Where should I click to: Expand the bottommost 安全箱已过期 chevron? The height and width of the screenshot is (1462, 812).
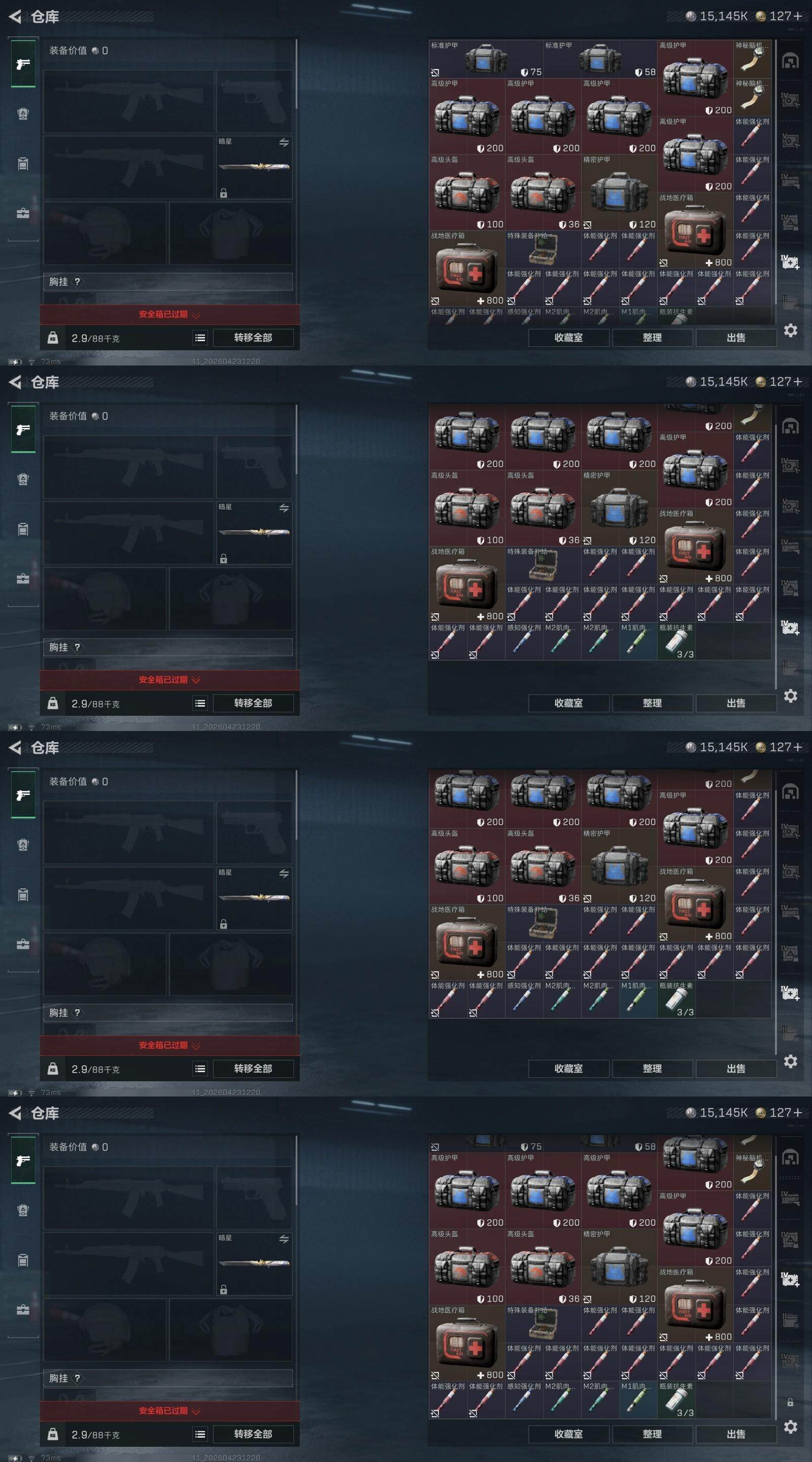click(x=196, y=1411)
